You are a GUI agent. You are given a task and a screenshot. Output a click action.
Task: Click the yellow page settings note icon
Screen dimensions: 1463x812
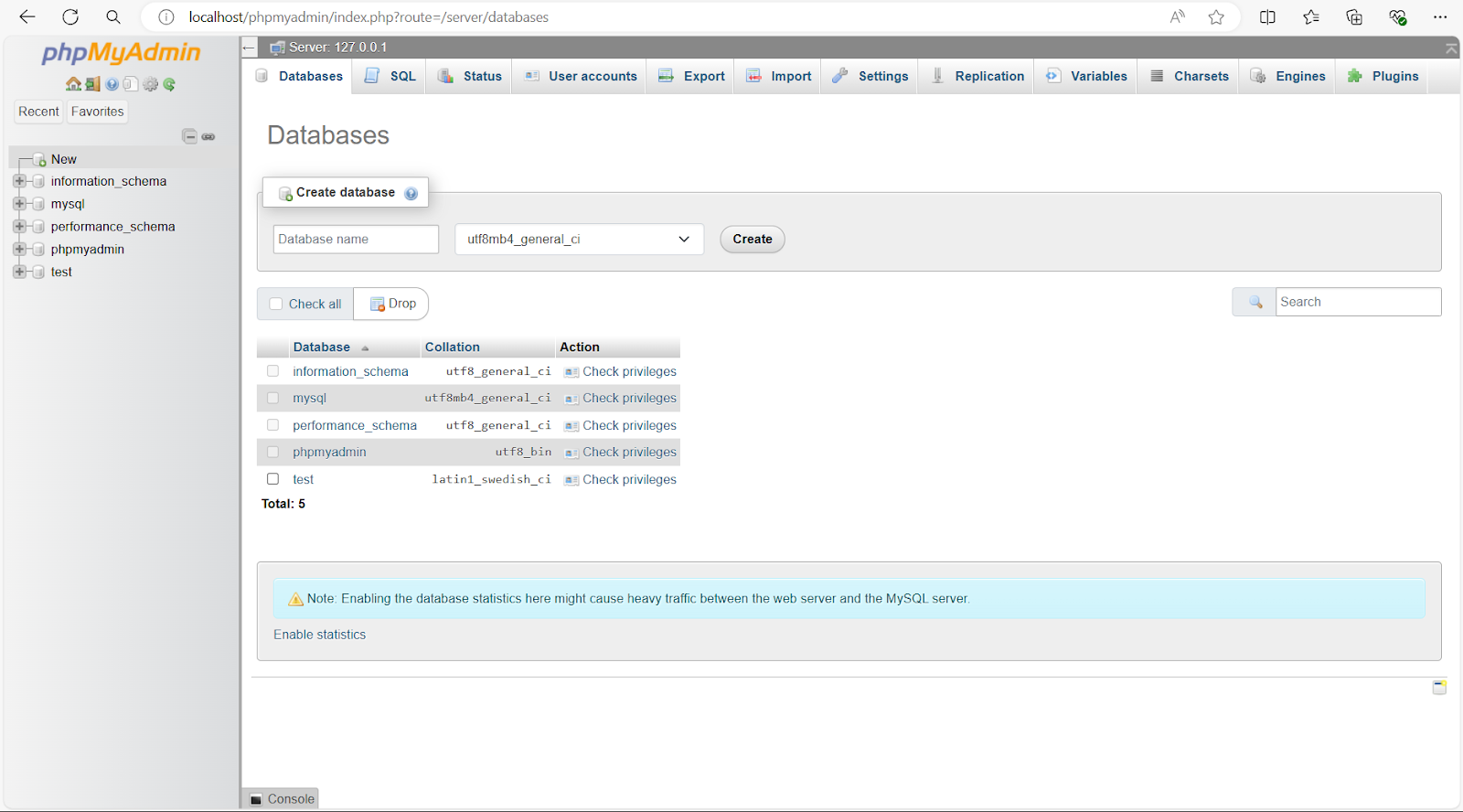click(x=1439, y=687)
